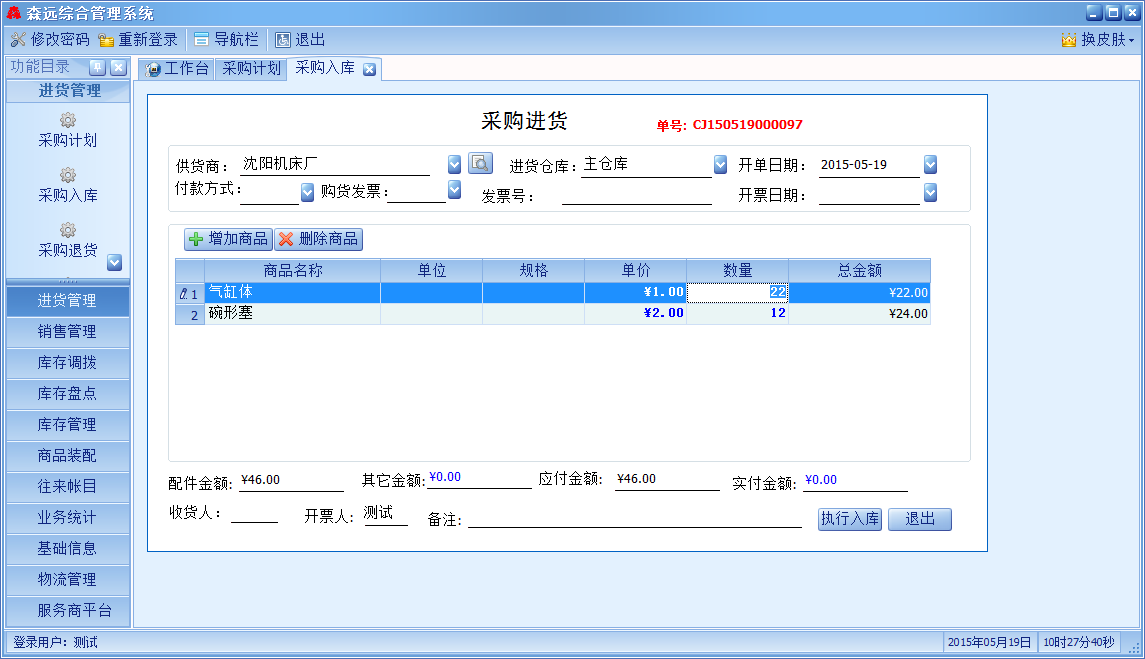This screenshot has height=659, width=1145.
Task: Click the 采购退货 sidebar icon
Action: point(68,231)
